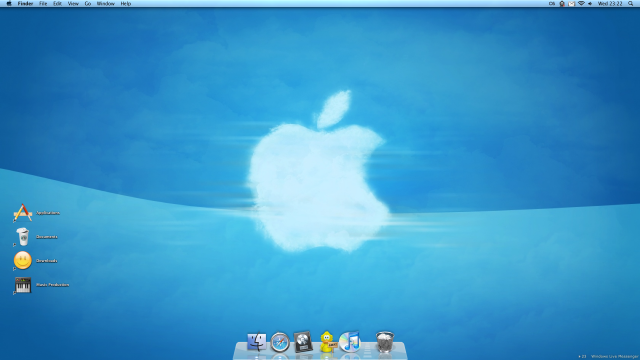This screenshot has height=360, width=640.
Task: Open the Trash in the dock
Action: [385, 342]
